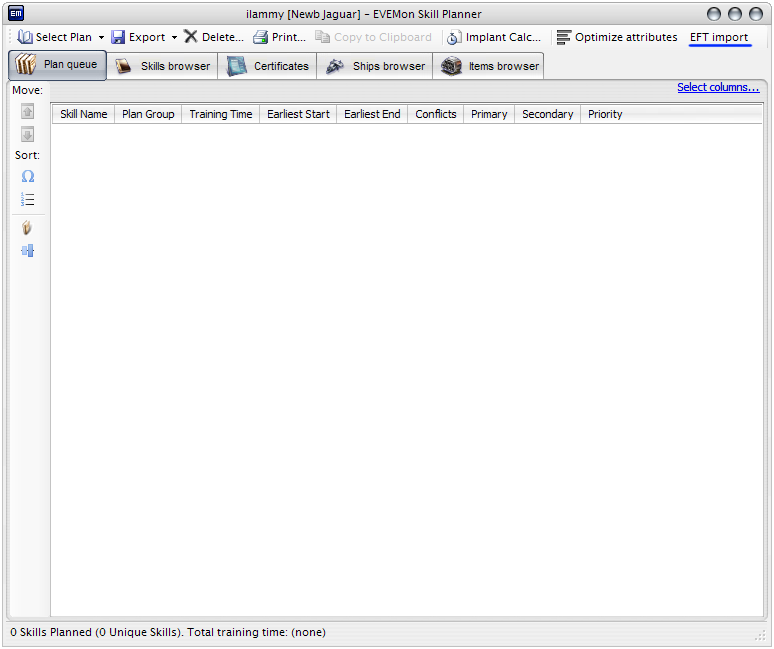774x649 pixels.
Task: Delete the current plan
Action: point(213,37)
